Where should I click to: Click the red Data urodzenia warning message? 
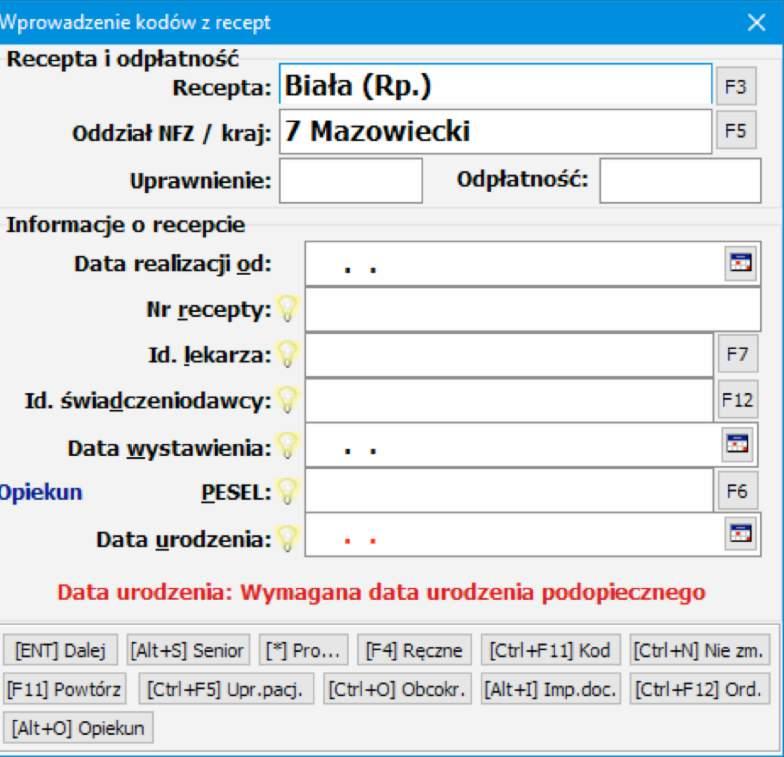382,592
